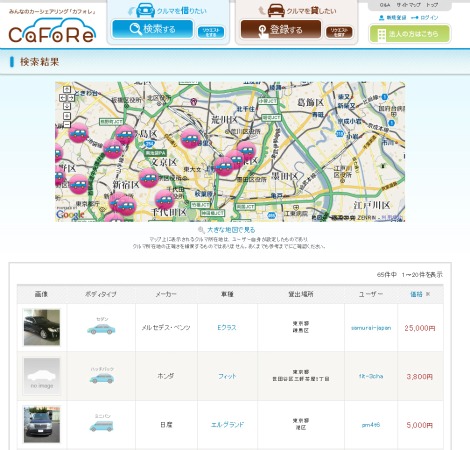Image resolution: width=470 pixels, height=450 pixels.
Task: Go to the トップ link
Action: click(432, 5)
